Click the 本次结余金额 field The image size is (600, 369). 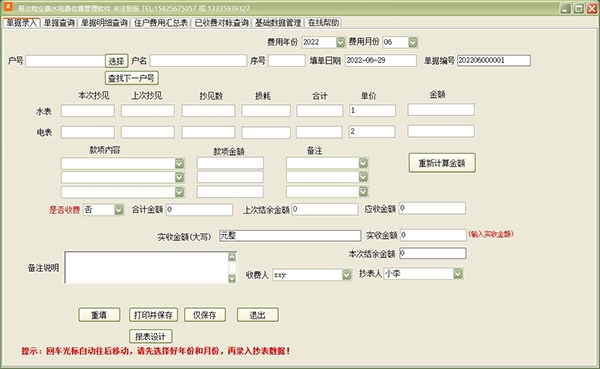(x=433, y=253)
